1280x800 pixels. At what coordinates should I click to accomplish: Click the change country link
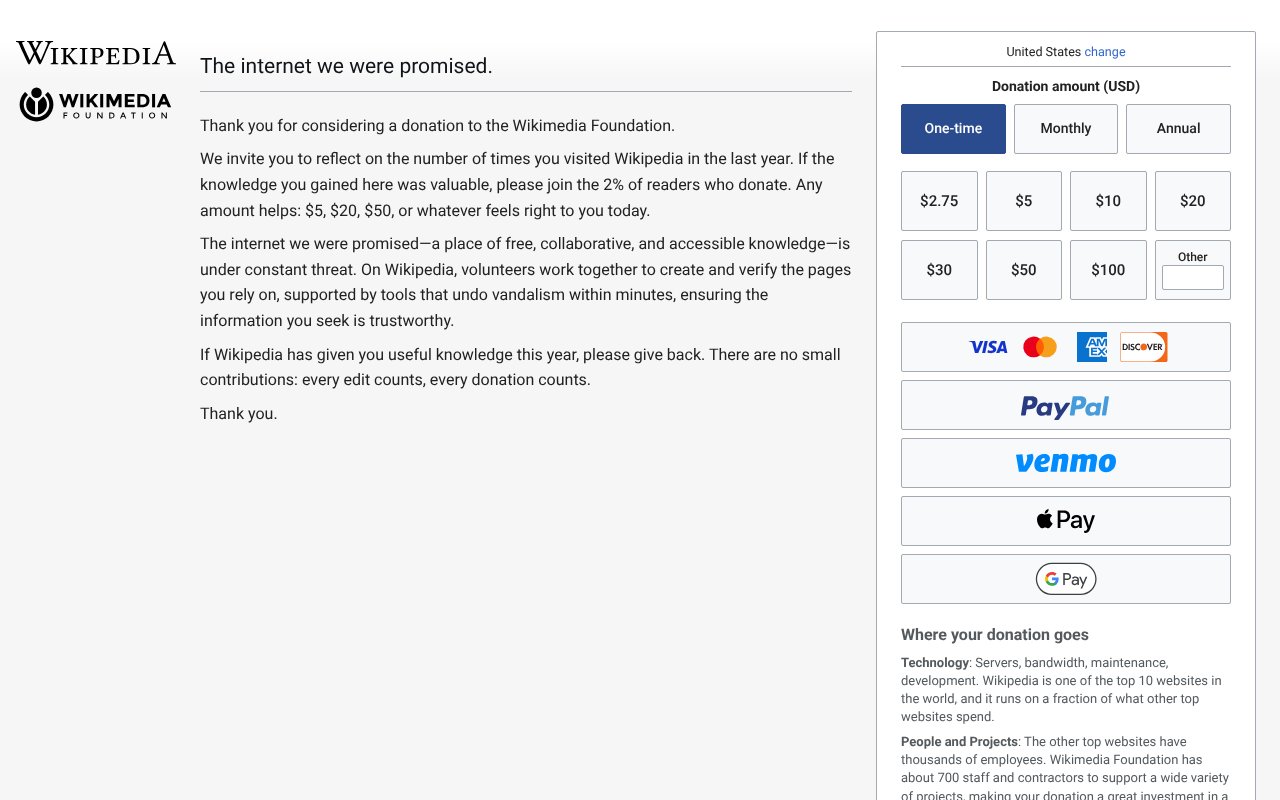pyautogui.click(x=1105, y=52)
